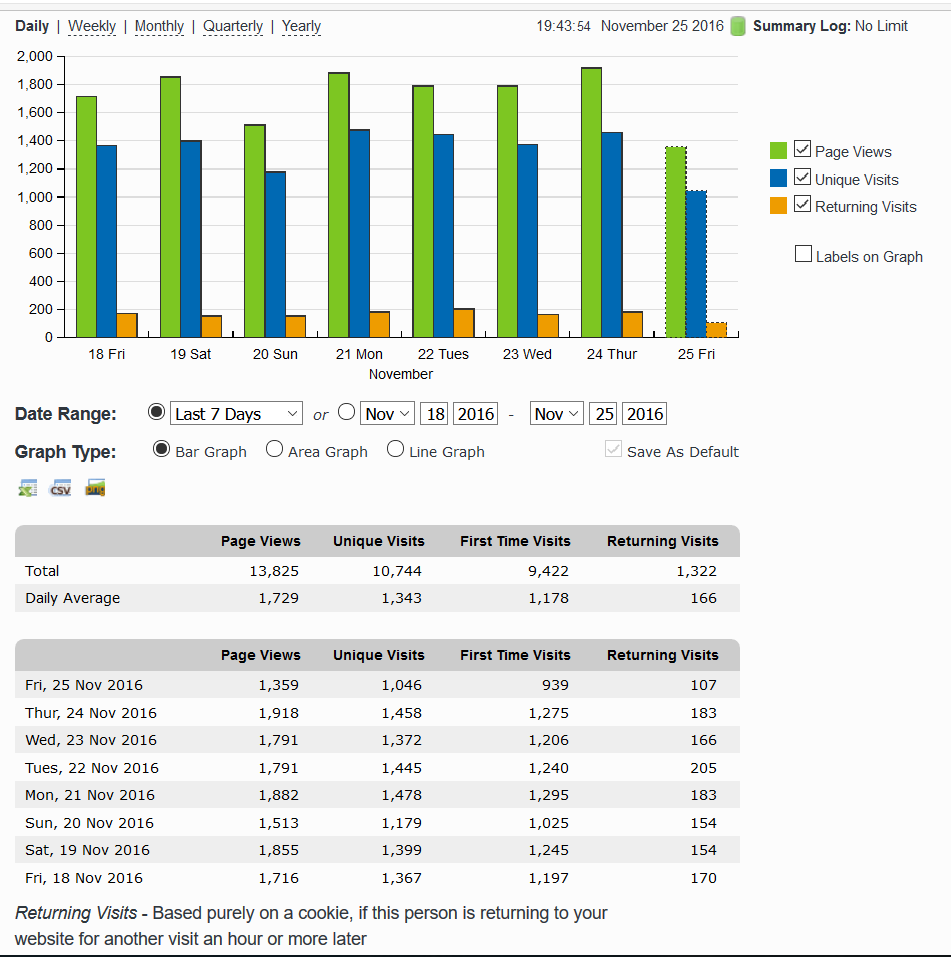Image resolution: width=951 pixels, height=957 pixels.
Task: Download data via CSV icon
Action: [x=61, y=488]
